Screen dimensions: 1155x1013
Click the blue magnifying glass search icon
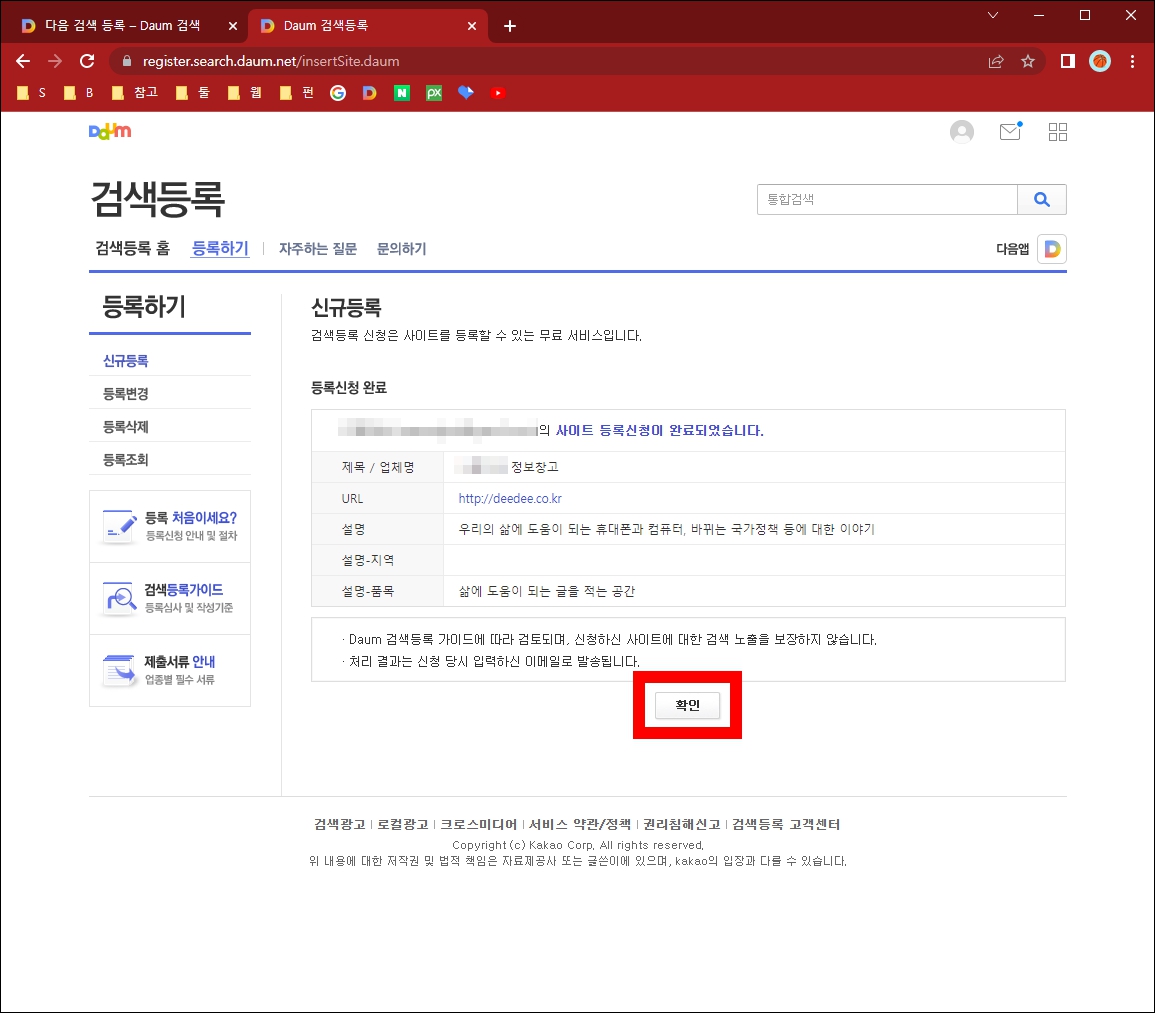point(1042,199)
